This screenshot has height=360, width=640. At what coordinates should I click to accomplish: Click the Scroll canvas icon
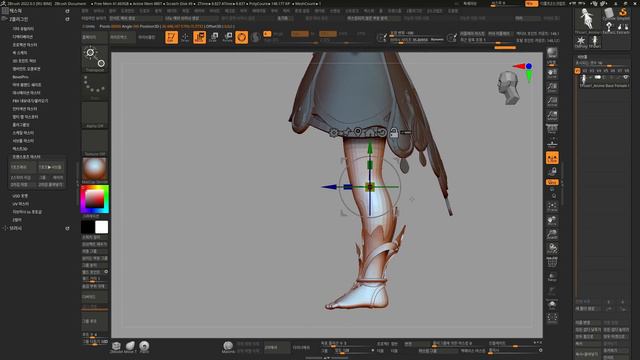click(x=552, y=74)
